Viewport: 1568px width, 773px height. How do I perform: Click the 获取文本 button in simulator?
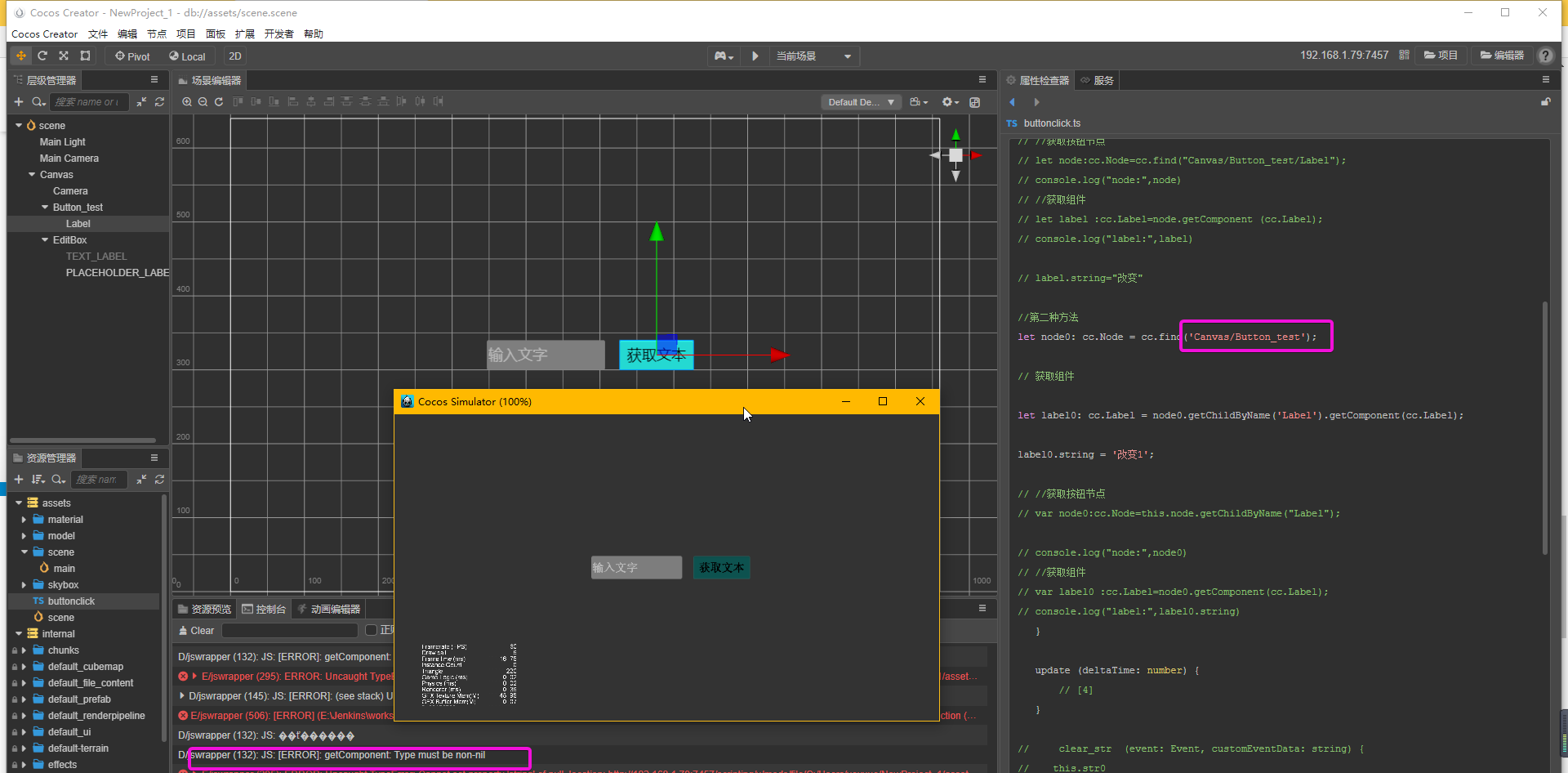(x=721, y=568)
